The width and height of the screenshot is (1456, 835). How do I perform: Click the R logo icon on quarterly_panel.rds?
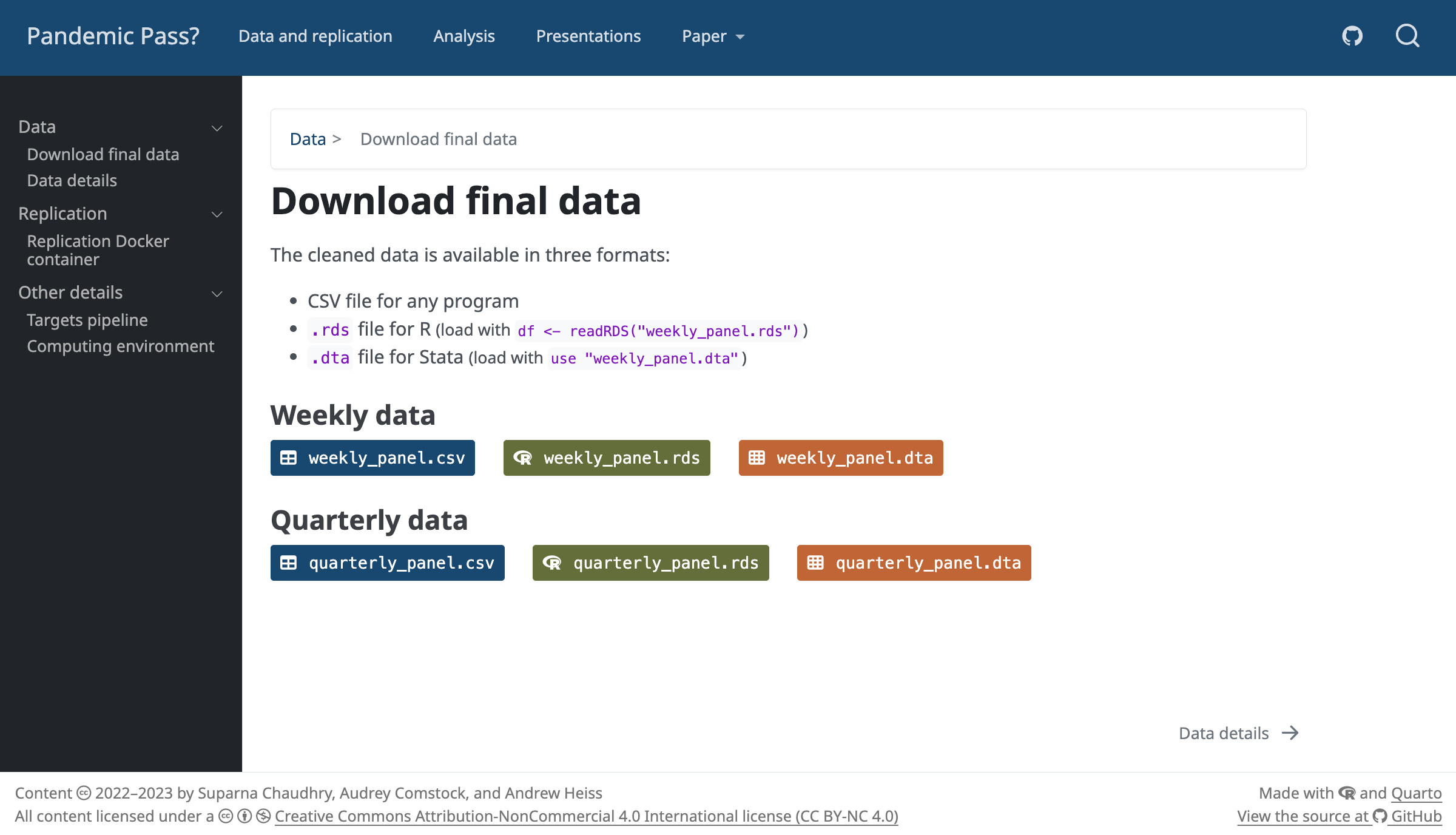pyautogui.click(x=551, y=563)
